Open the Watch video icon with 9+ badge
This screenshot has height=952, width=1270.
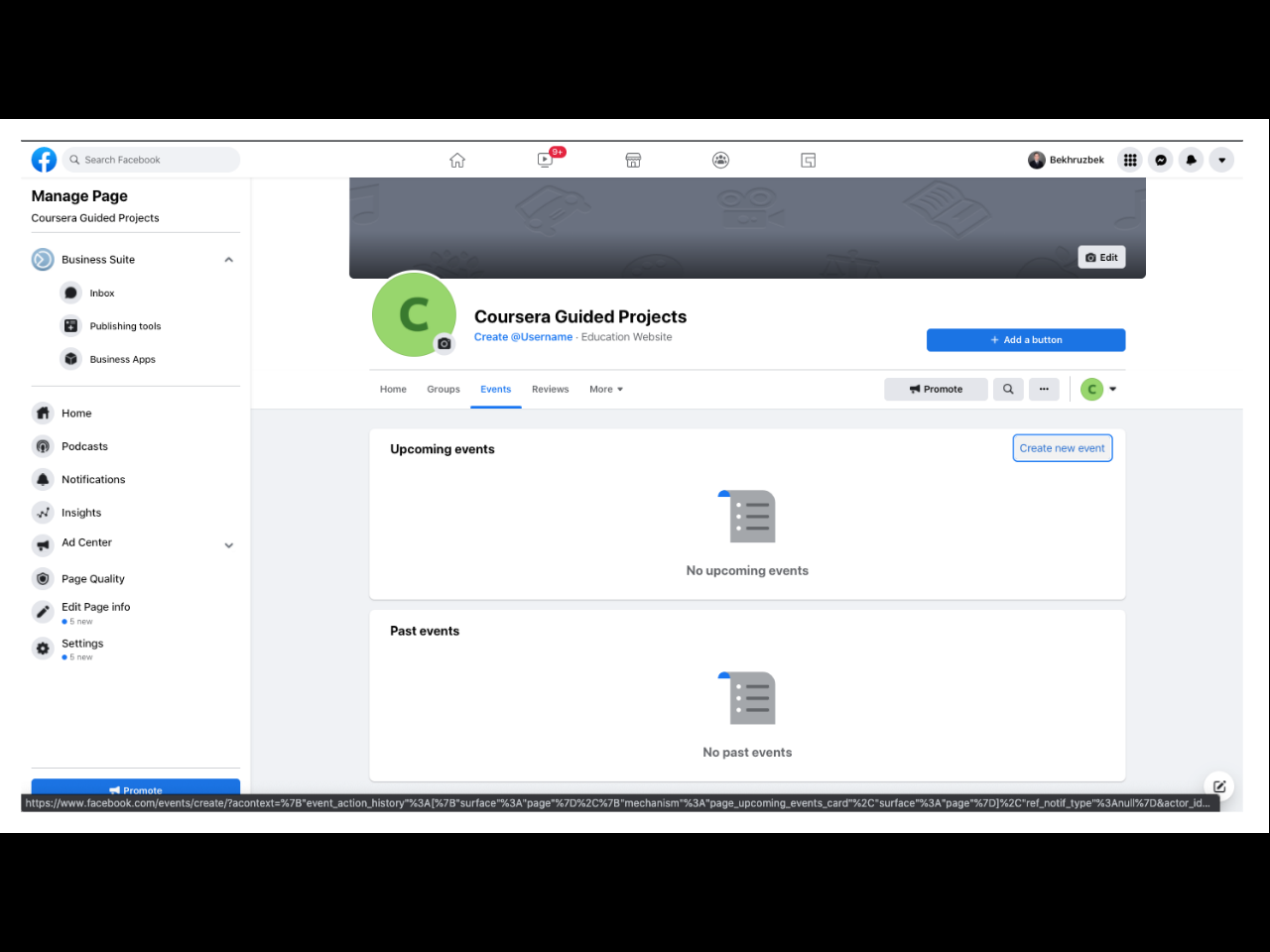[x=546, y=160]
